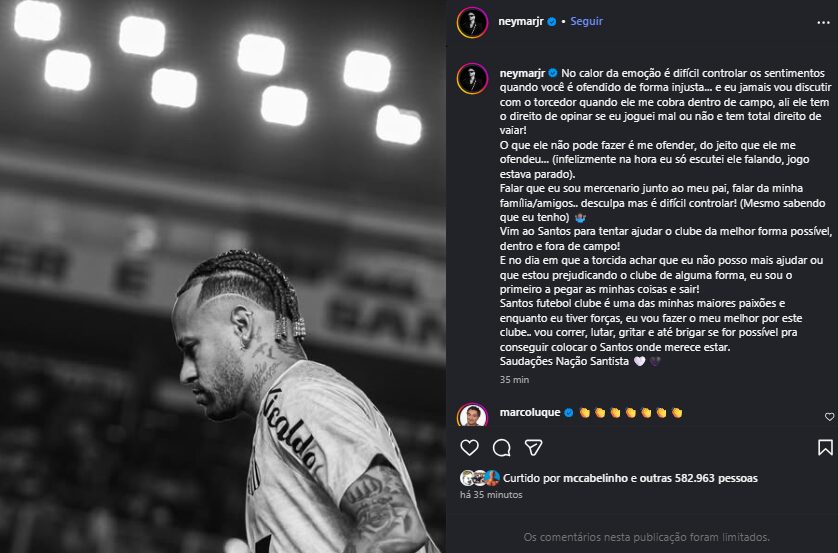Open marcoluque username link
Viewport: 838px width, 553px height.
click(530, 412)
